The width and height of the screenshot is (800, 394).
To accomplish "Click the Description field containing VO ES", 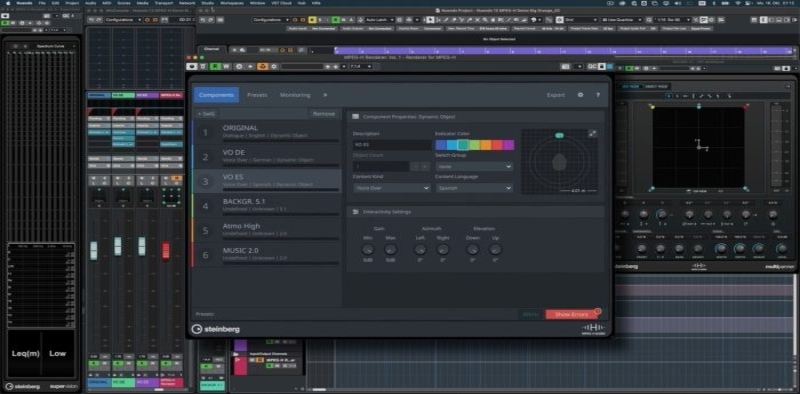I will click(x=392, y=145).
